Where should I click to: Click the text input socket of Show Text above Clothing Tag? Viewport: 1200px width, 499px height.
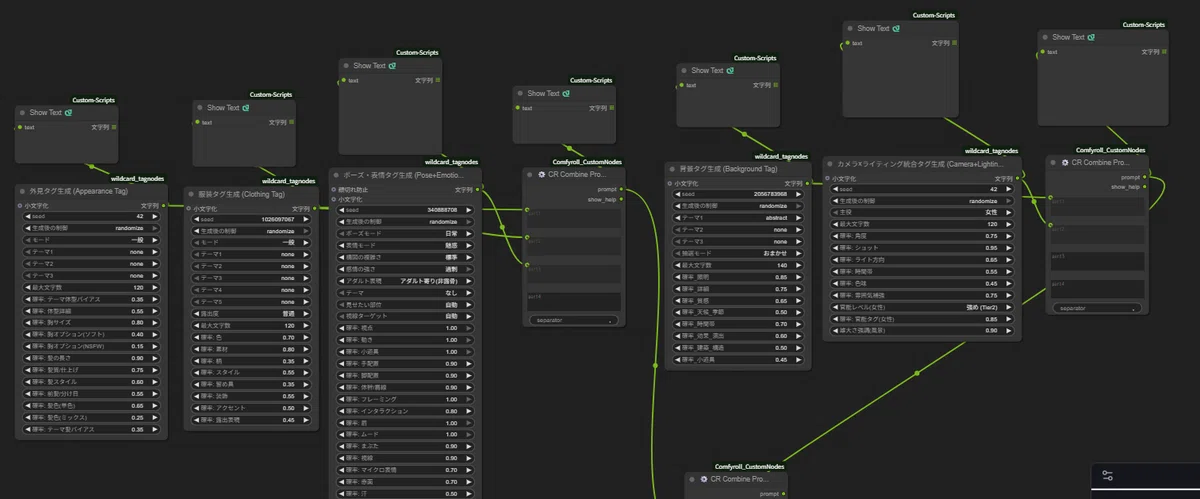click(197, 122)
